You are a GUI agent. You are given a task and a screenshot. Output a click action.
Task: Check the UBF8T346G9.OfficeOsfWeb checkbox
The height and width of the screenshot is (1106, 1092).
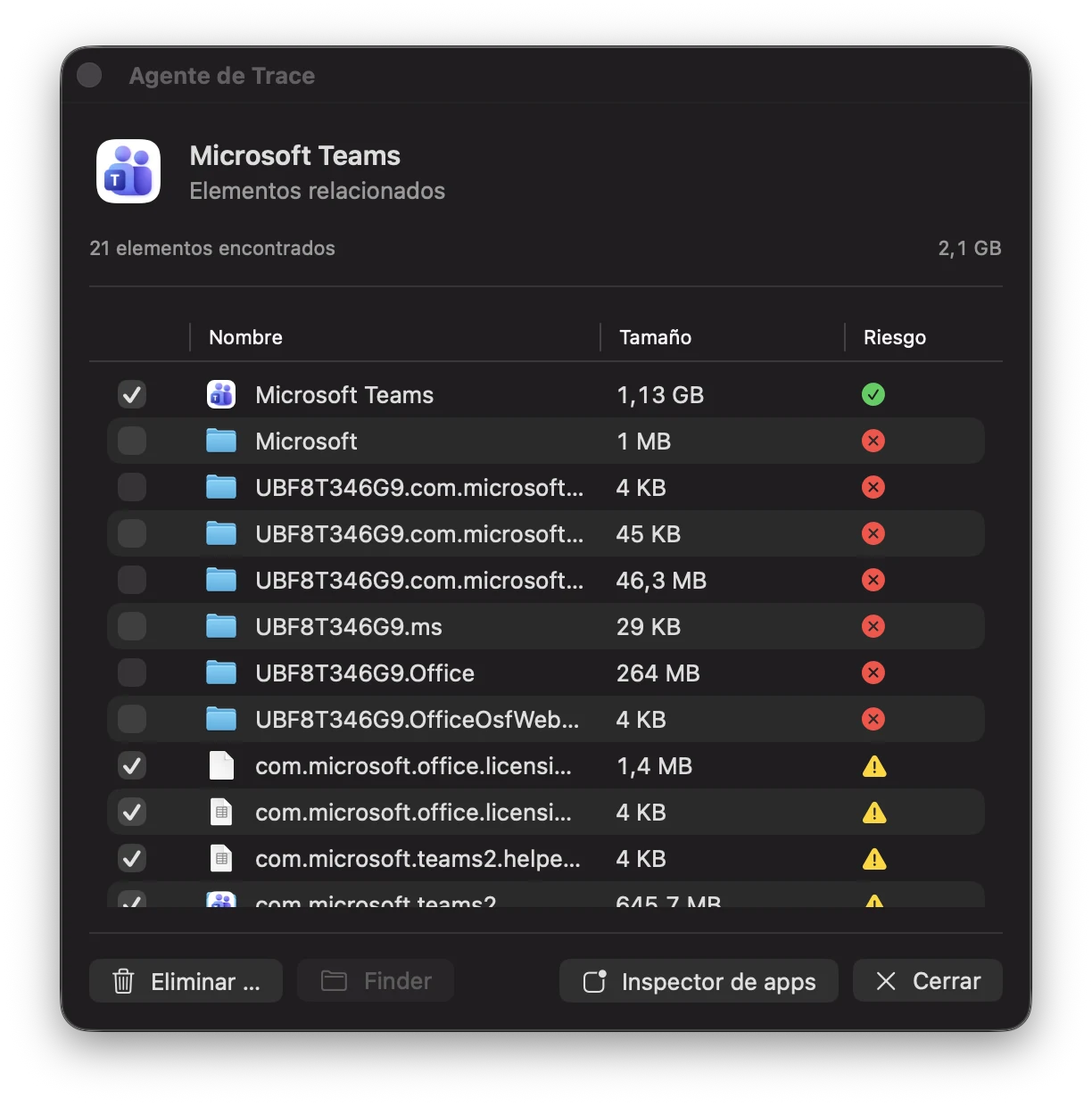click(132, 719)
